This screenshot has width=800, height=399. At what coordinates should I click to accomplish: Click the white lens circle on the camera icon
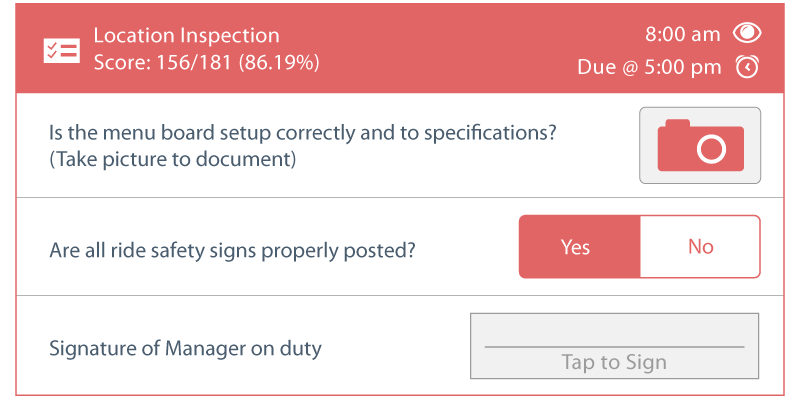coord(711,149)
